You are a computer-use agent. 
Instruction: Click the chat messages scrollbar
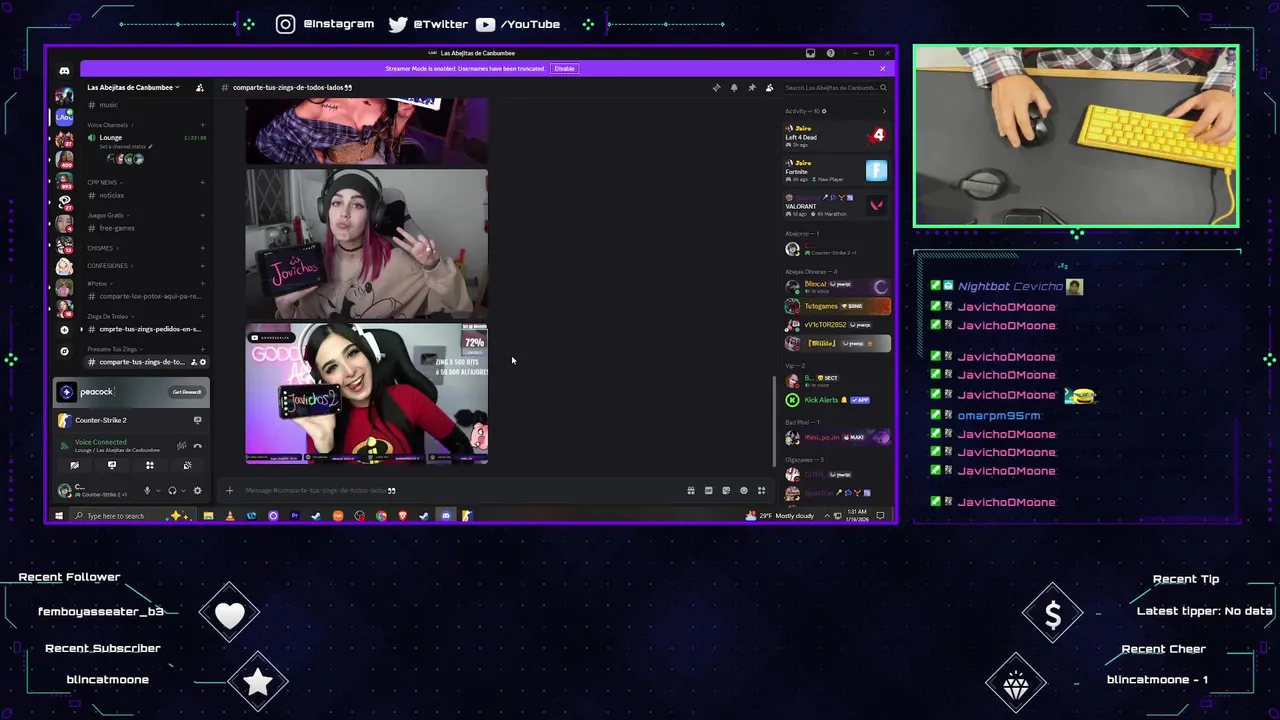773,420
